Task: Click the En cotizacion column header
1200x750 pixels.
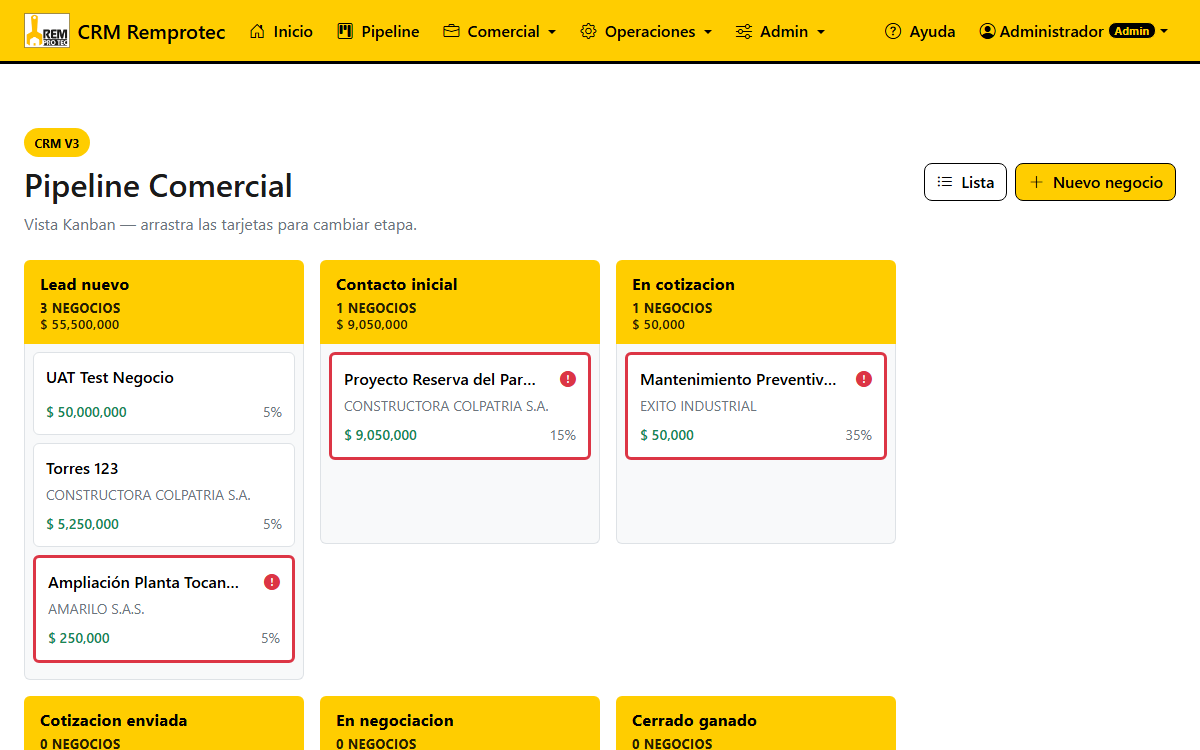Action: tap(756, 302)
